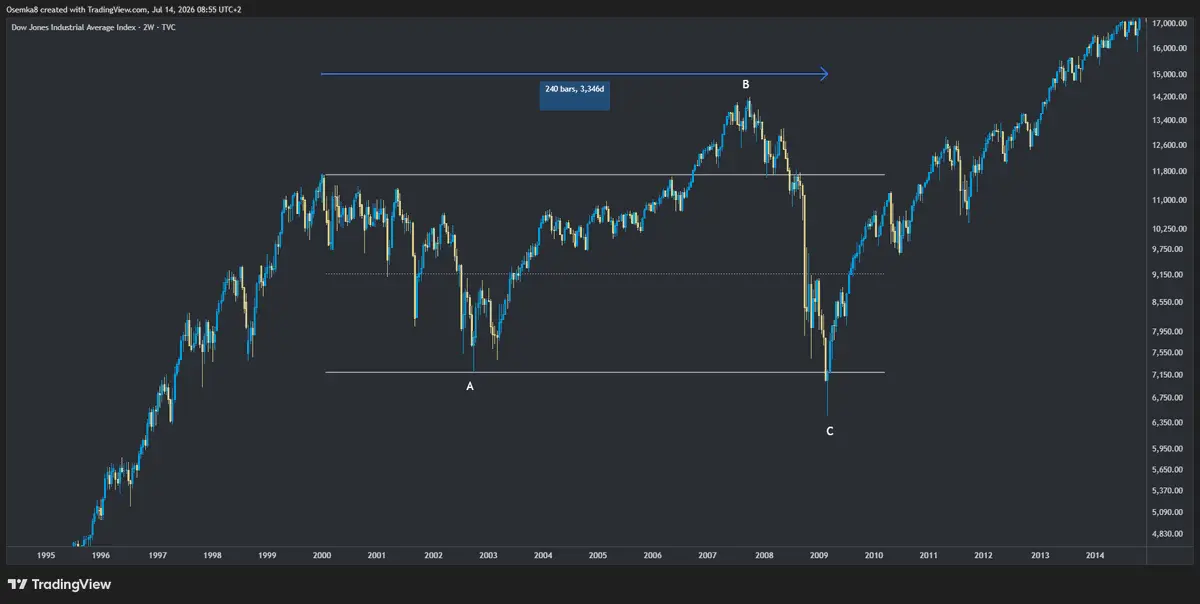Viewport: 1200px width, 604px height.
Task: Click the 2007 year label on time axis
Action: [x=708, y=555]
